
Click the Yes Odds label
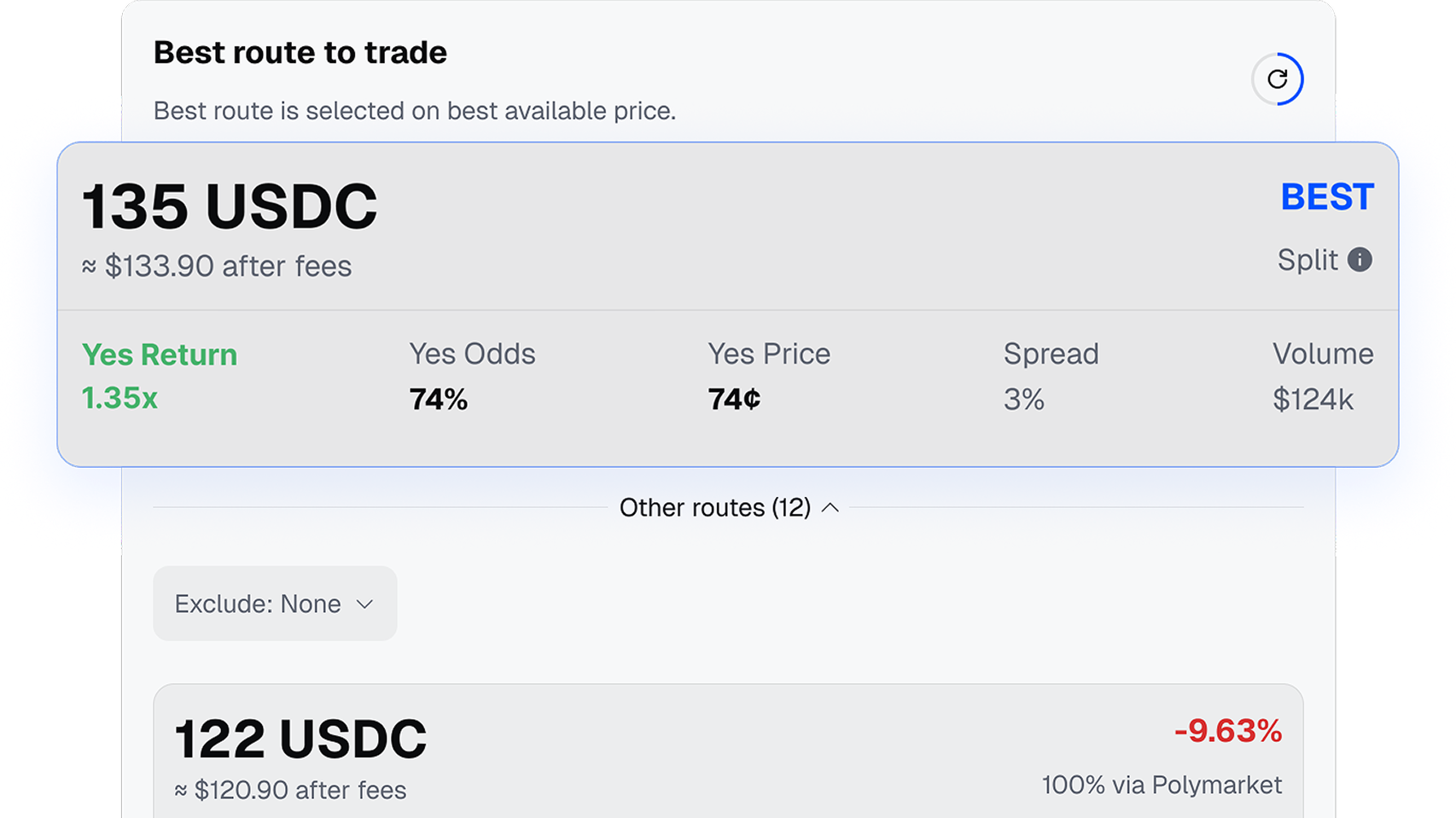coord(472,353)
